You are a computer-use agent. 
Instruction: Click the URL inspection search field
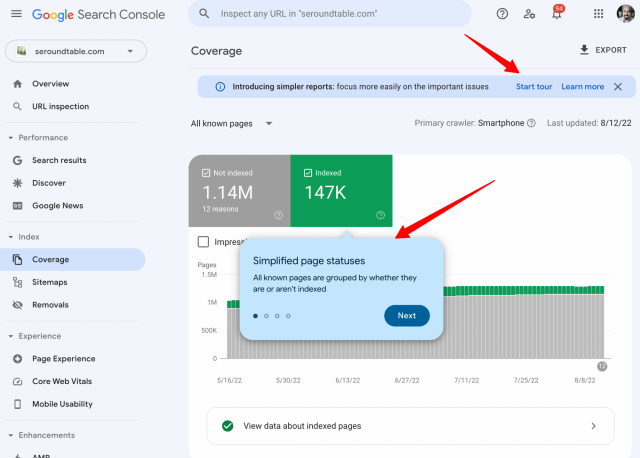point(330,14)
